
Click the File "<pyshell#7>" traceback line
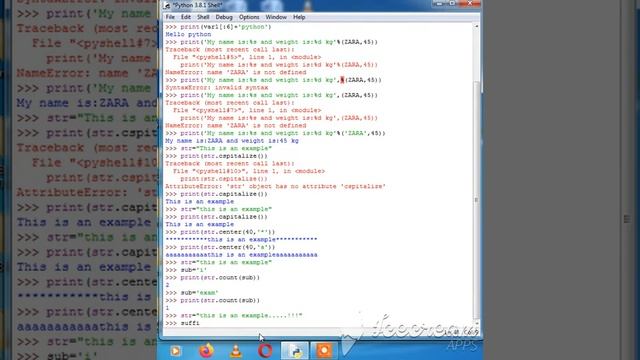point(247,111)
